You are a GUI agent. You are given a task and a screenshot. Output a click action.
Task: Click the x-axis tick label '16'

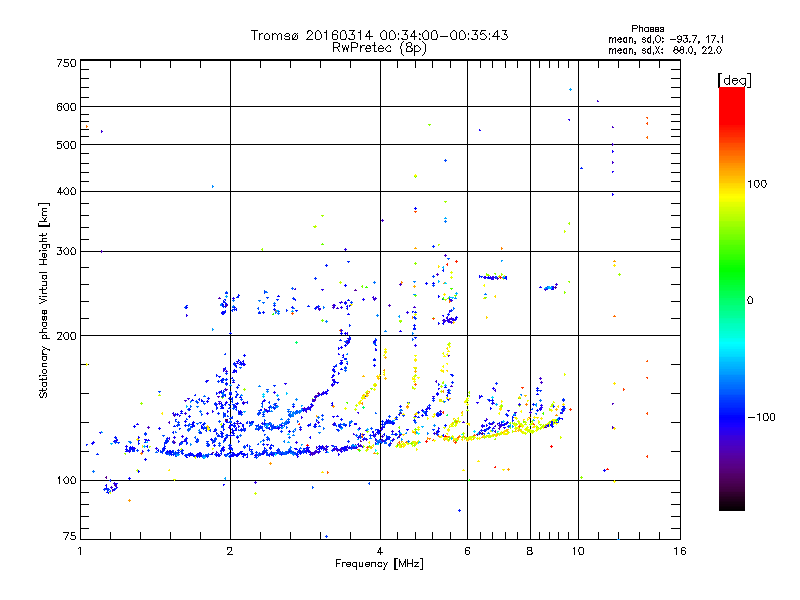tap(680, 551)
